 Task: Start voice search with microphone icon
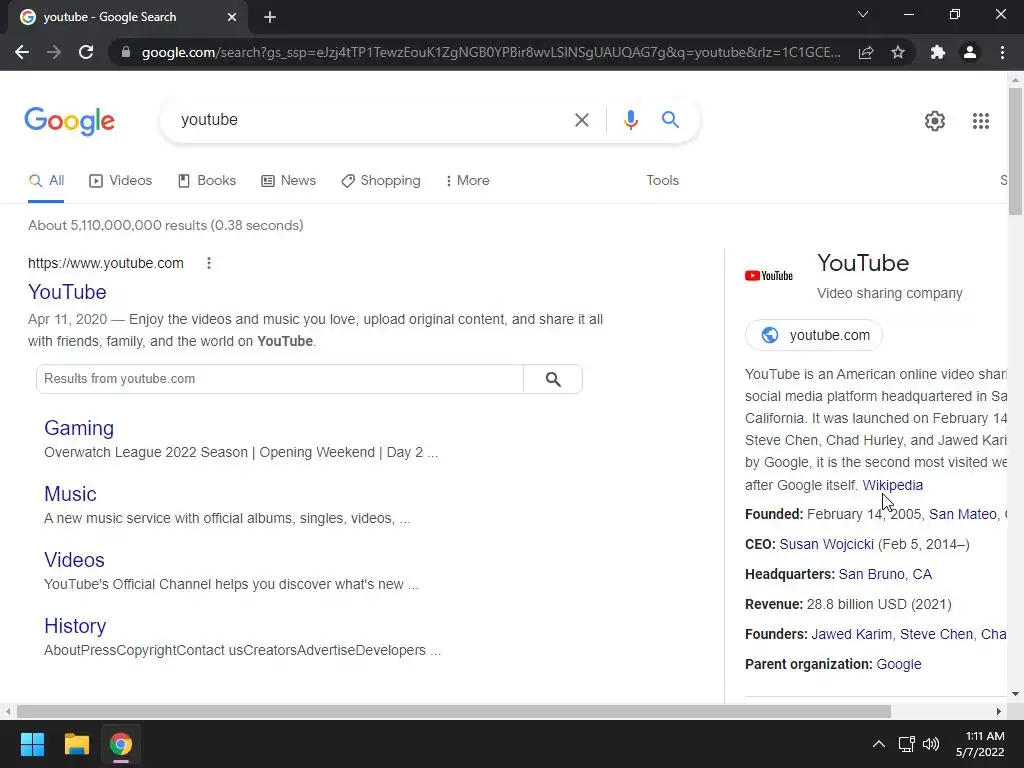pos(630,120)
